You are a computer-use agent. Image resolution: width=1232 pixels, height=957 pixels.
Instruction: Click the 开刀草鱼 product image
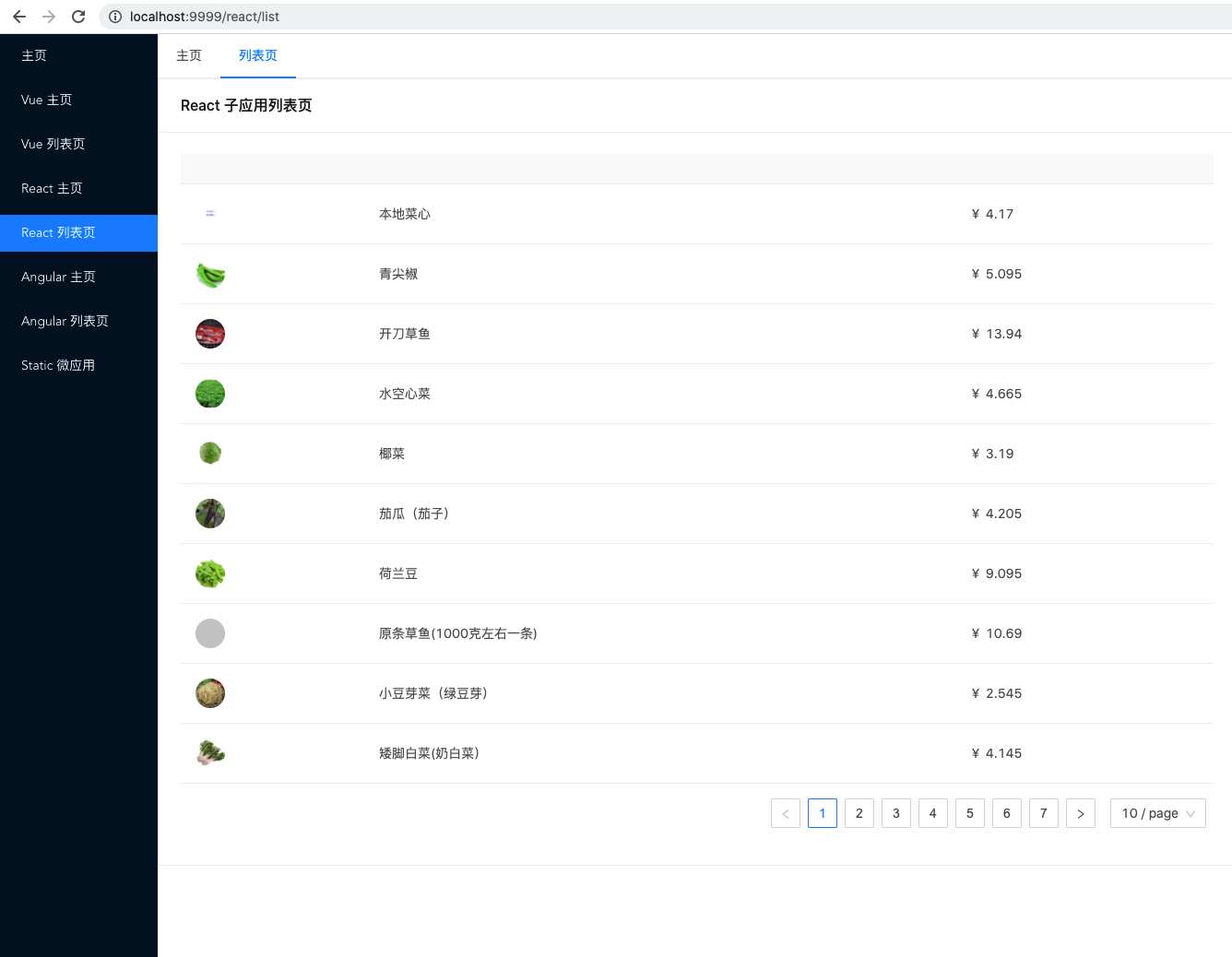tap(210, 334)
